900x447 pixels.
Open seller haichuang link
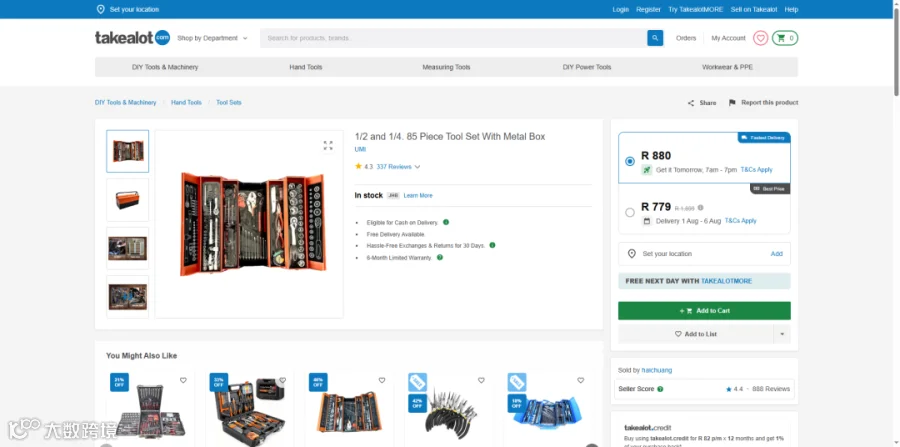pyautogui.click(x=657, y=370)
